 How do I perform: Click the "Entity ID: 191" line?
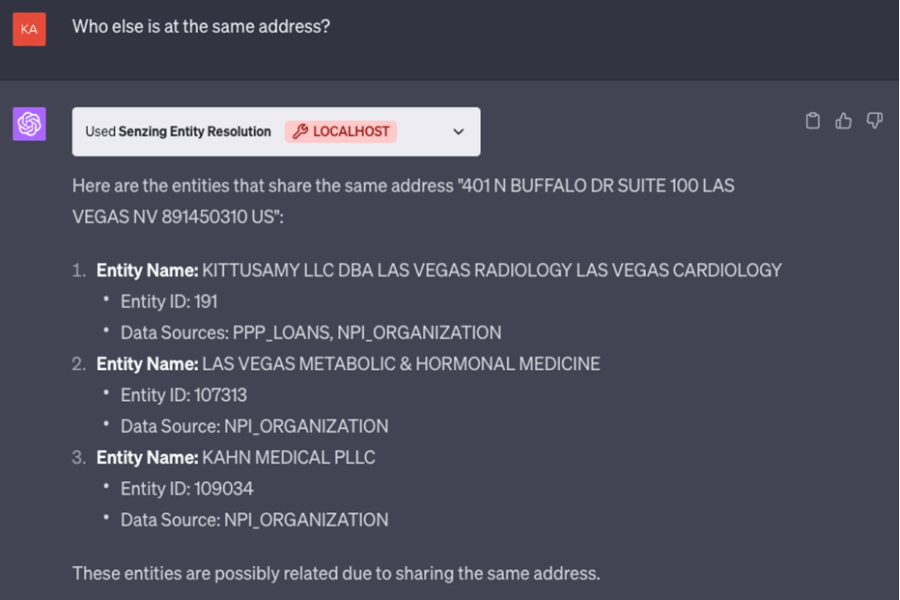(169, 301)
